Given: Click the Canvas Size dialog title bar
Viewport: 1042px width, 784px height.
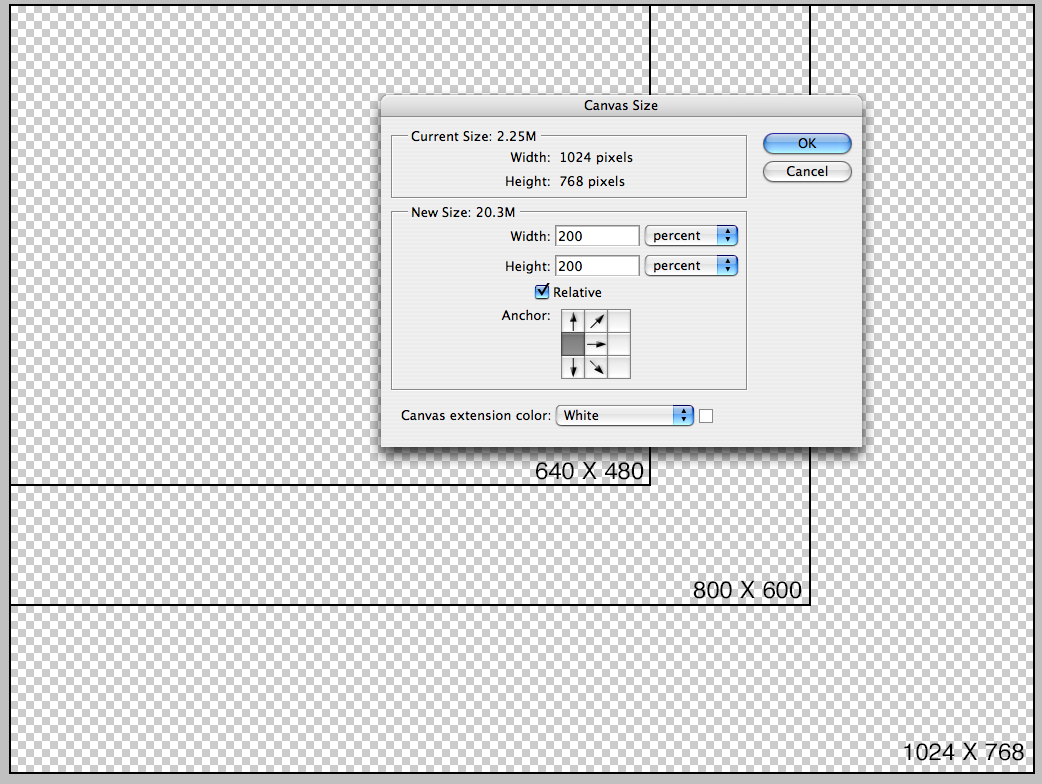Looking at the screenshot, I should 621,105.
